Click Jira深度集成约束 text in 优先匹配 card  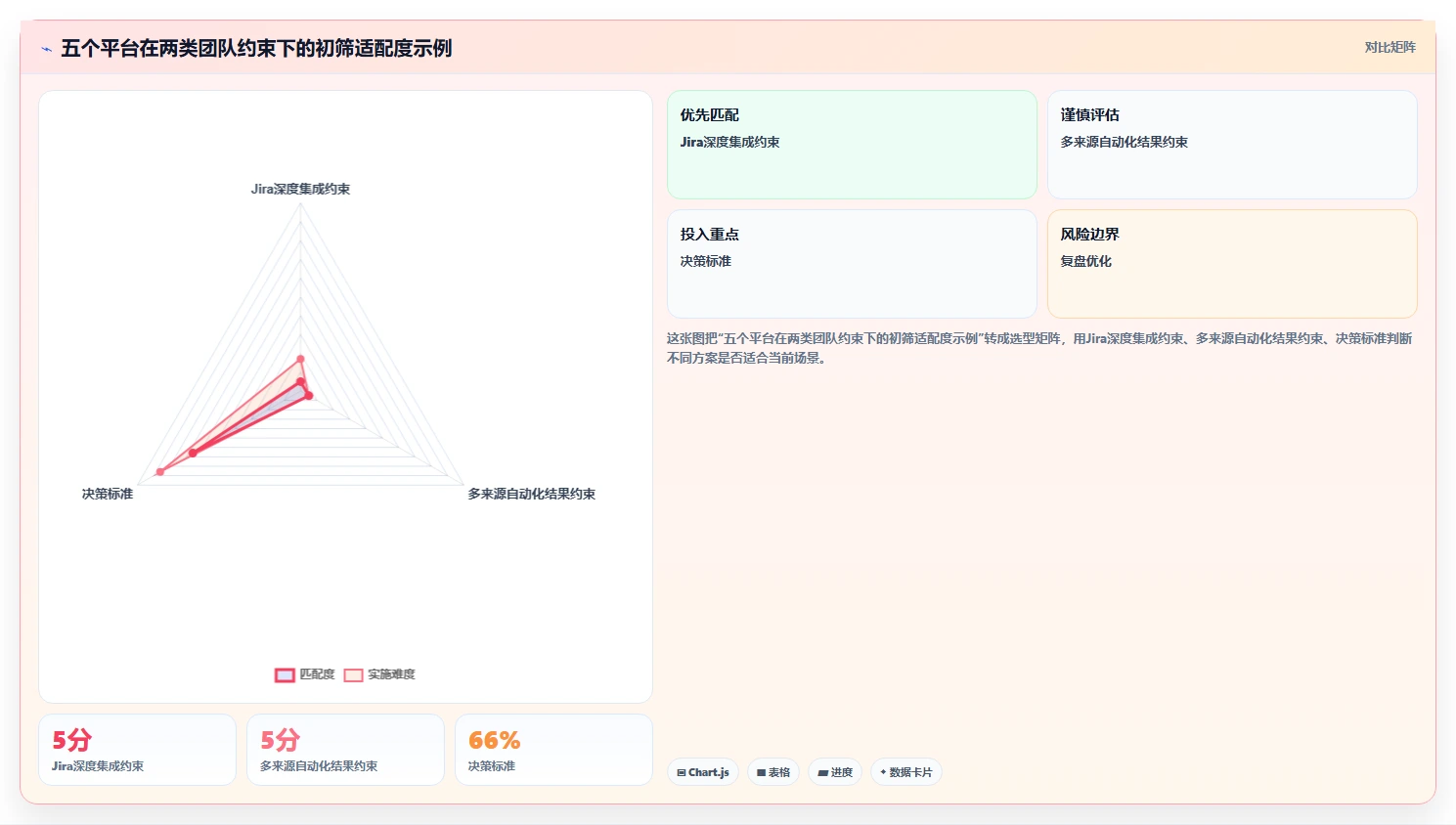[730, 142]
